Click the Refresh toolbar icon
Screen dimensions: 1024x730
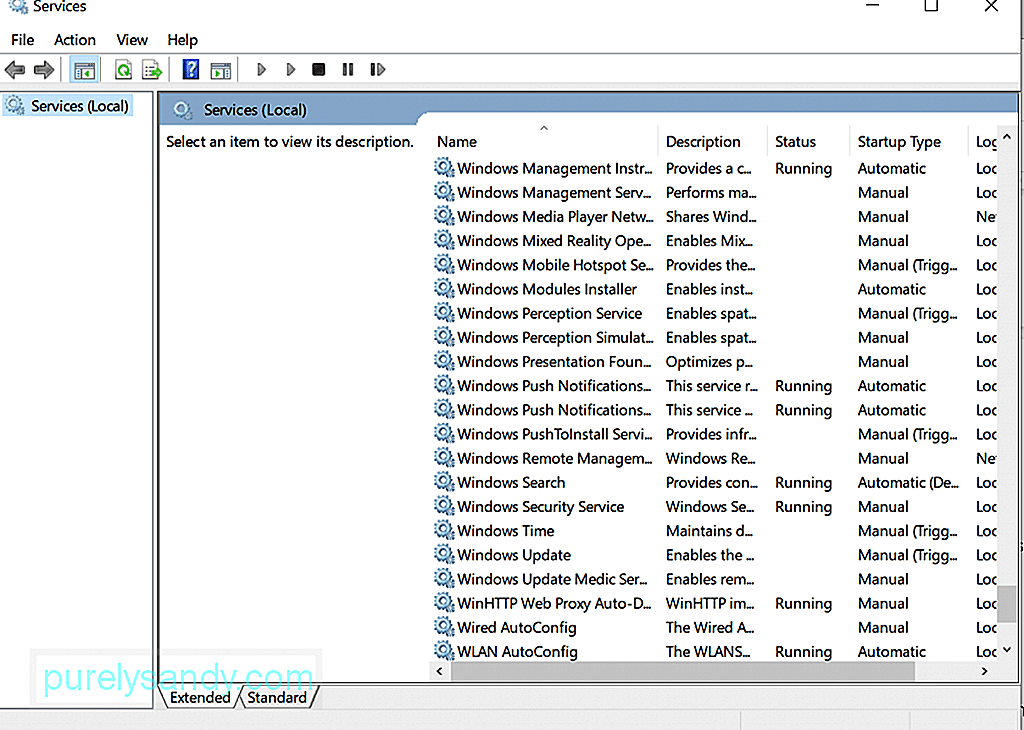click(123, 70)
